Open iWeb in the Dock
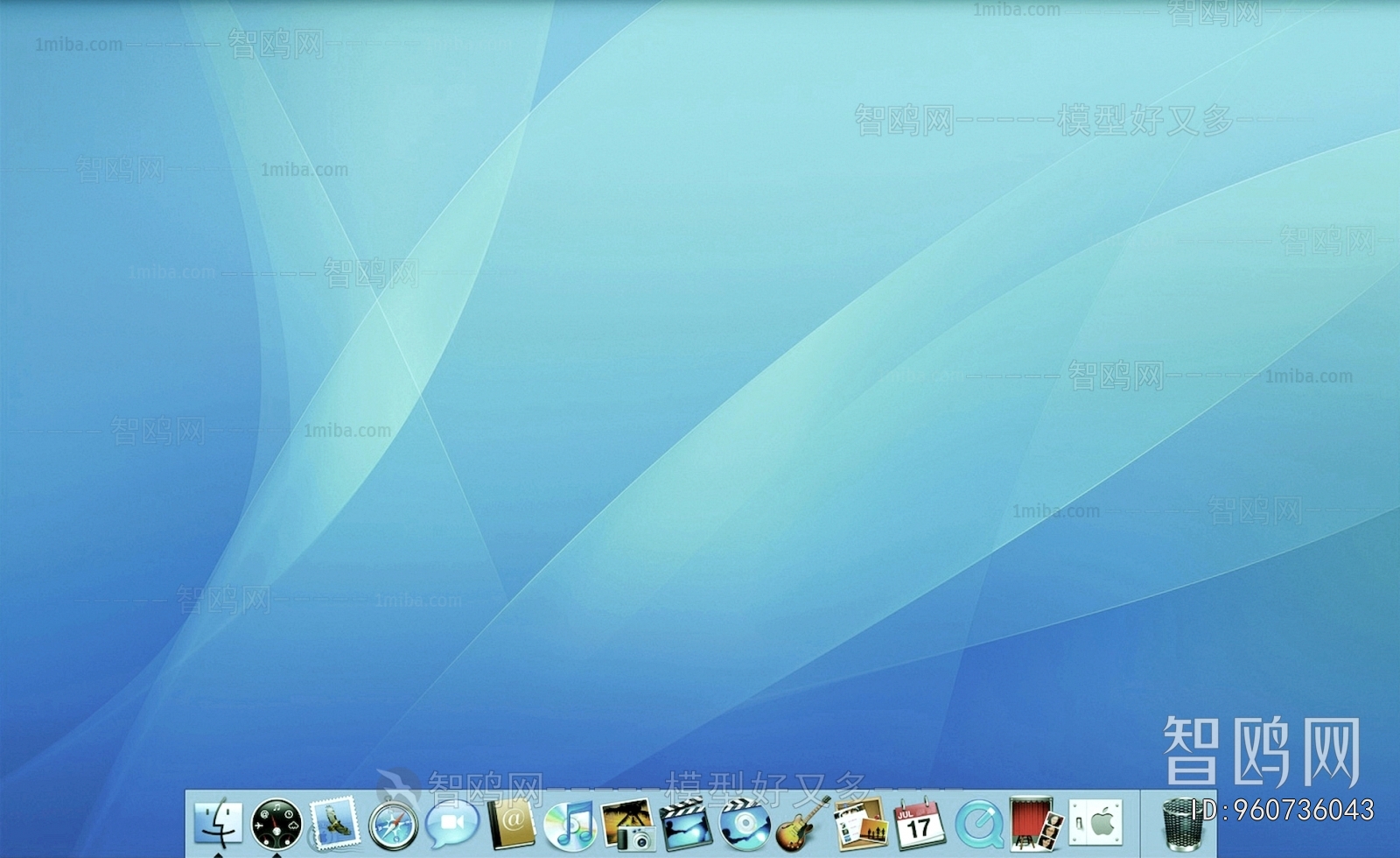 pos(861,824)
